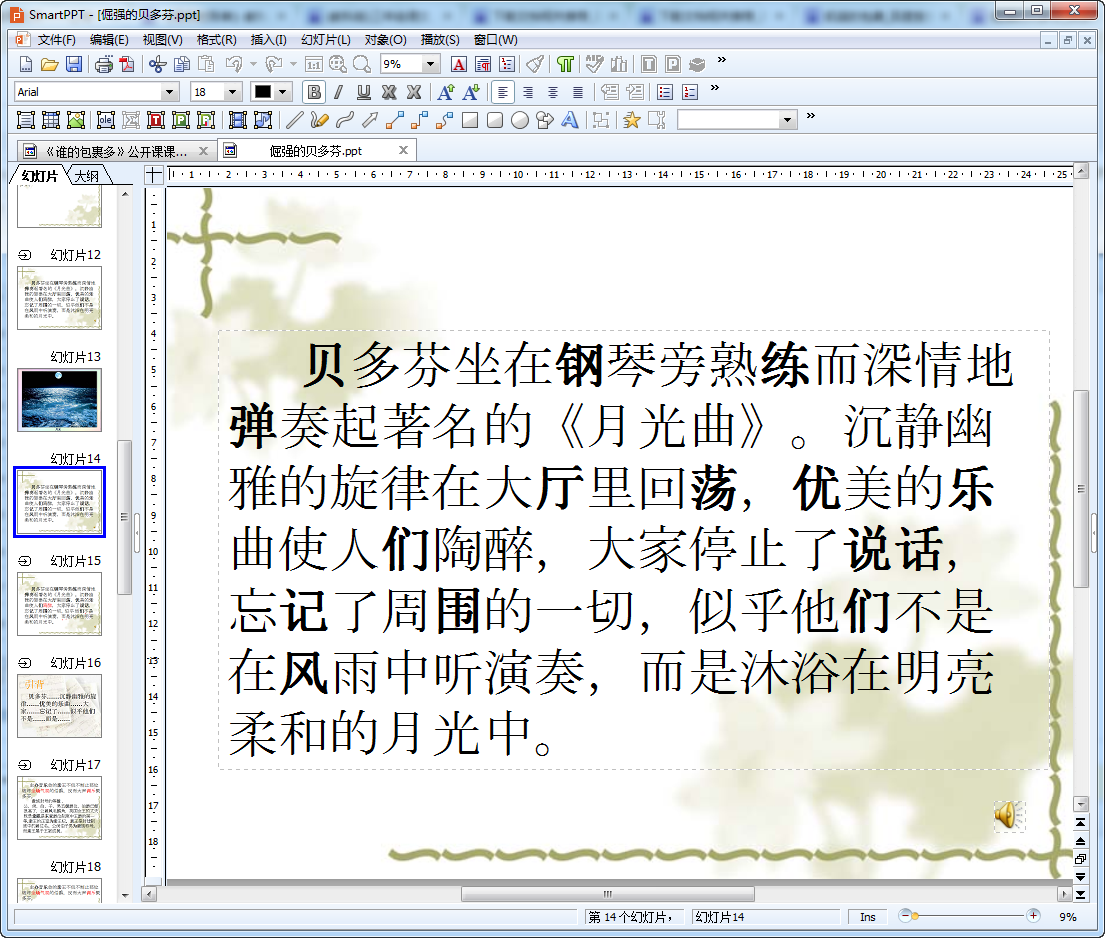Draw an ellipse shape

click(x=519, y=121)
